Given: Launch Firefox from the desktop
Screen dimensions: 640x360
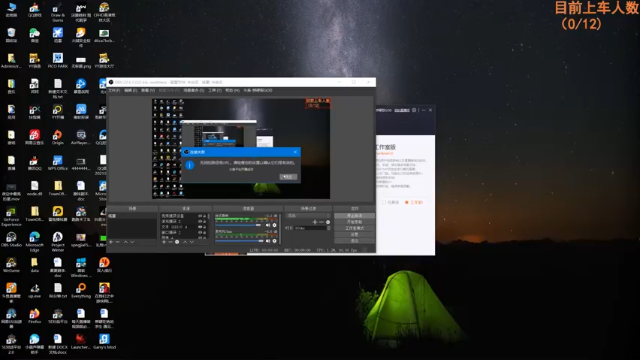Looking at the screenshot, I should (34, 316).
